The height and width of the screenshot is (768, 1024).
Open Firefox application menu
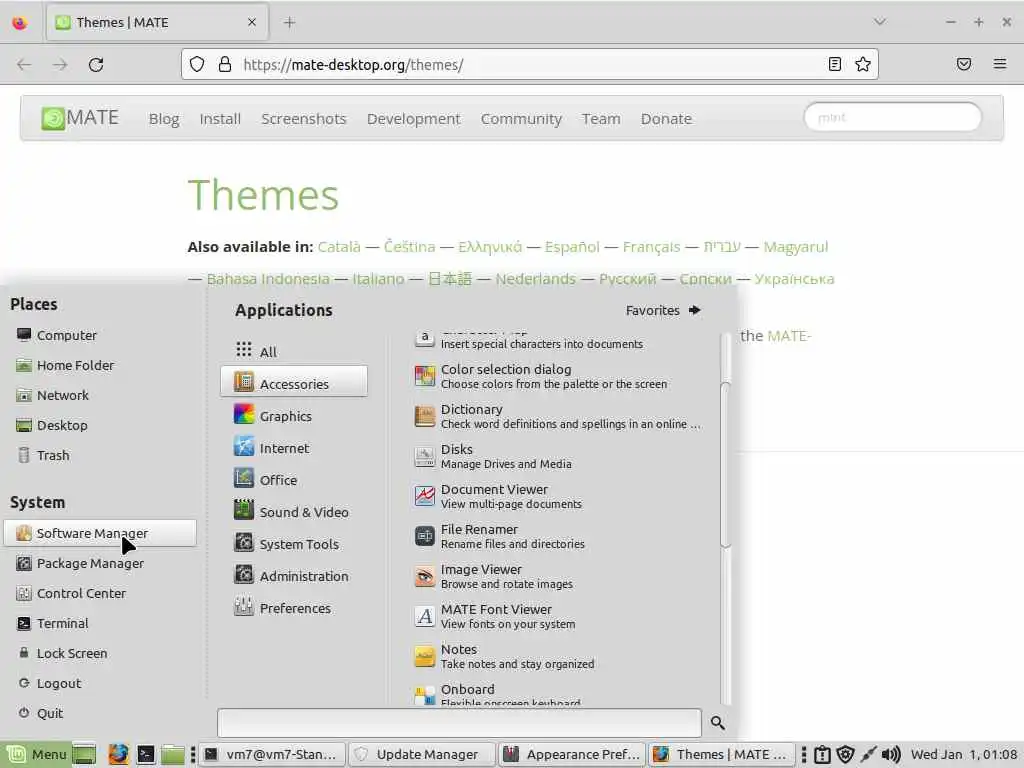(1000, 64)
